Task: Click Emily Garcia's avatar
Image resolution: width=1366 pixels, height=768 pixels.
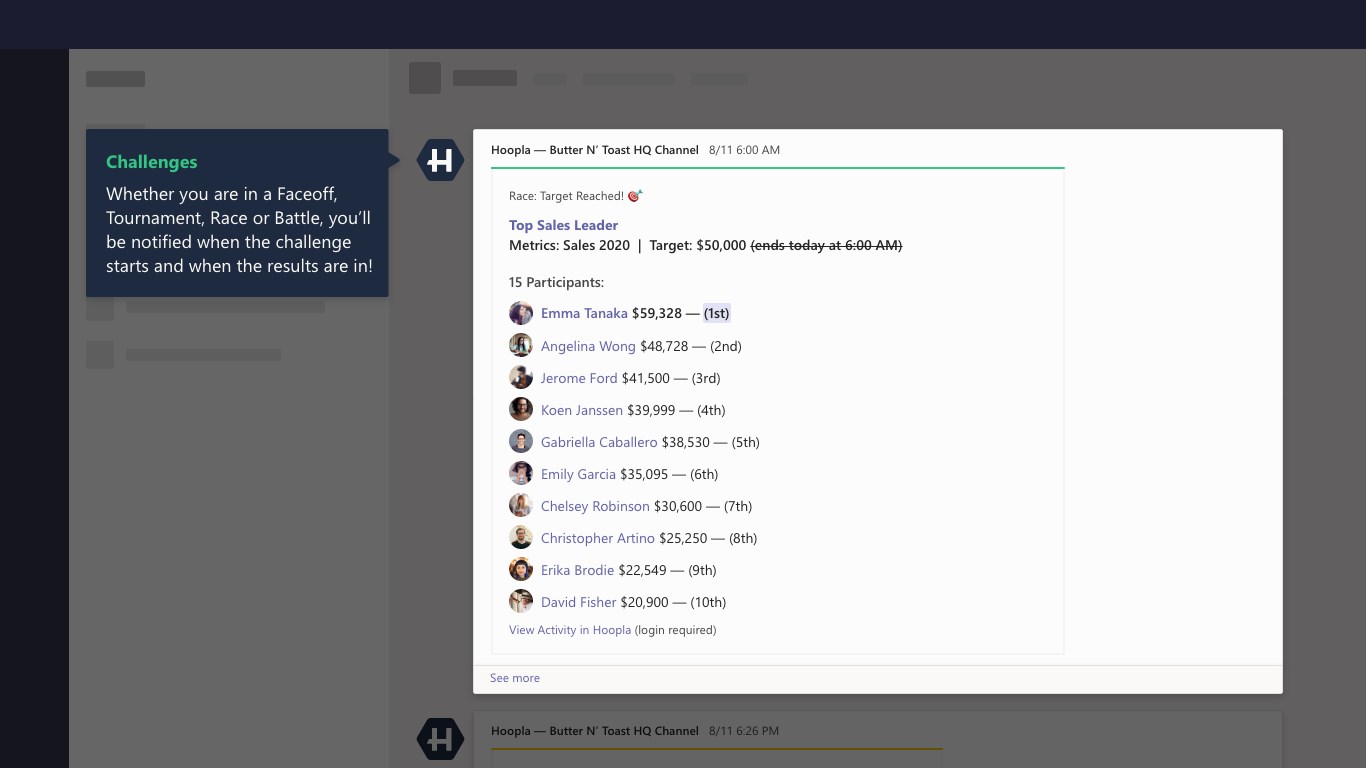Action: pos(521,473)
